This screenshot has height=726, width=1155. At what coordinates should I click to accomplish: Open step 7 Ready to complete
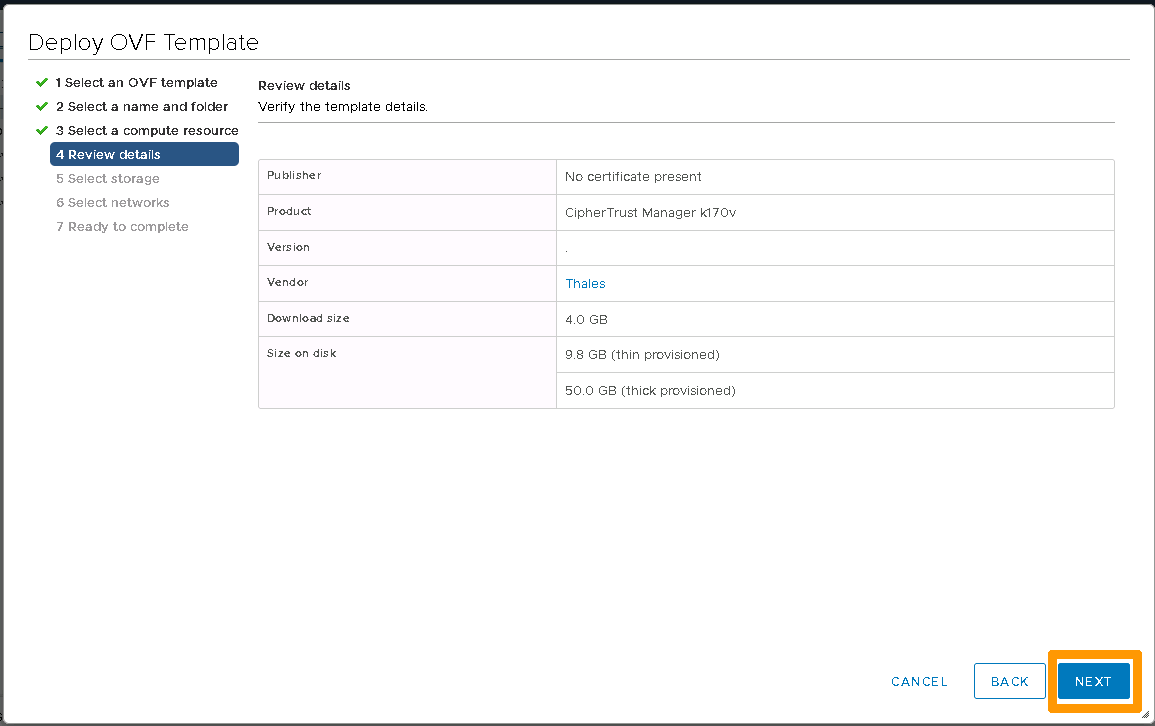pyautogui.click(x=122, y=226)
